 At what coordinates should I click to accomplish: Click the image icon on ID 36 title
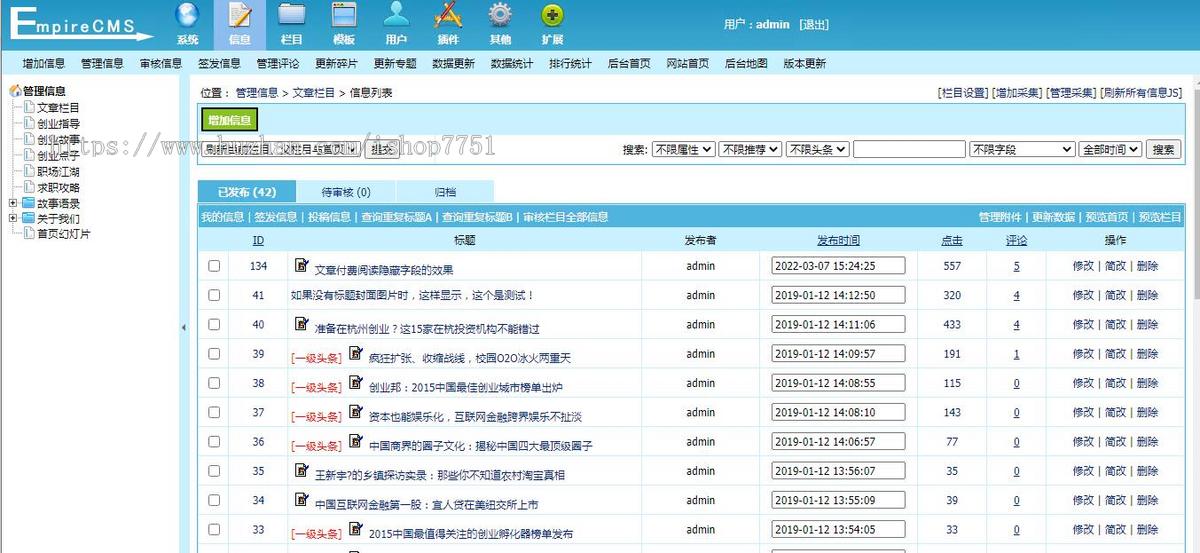click(x=356, y=441)
